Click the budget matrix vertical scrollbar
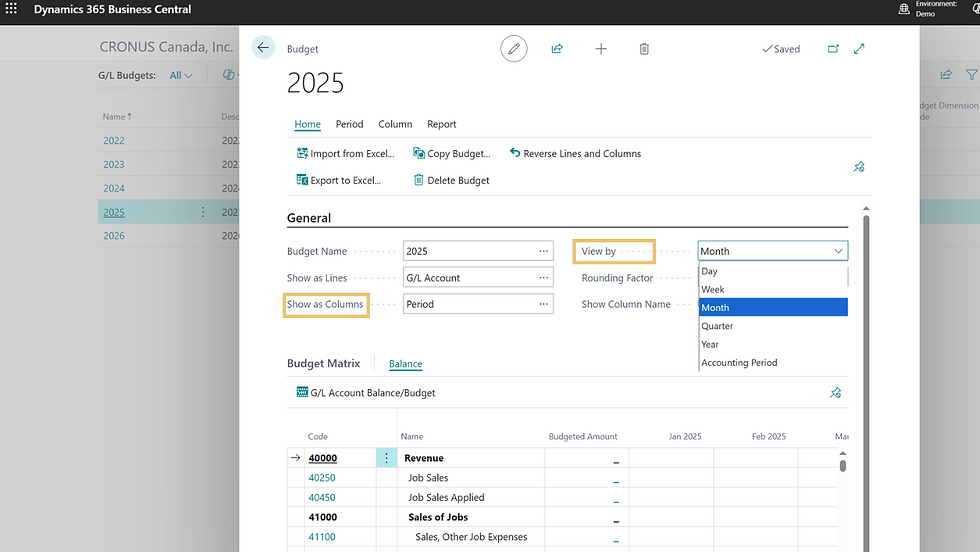 coord(842,466)
